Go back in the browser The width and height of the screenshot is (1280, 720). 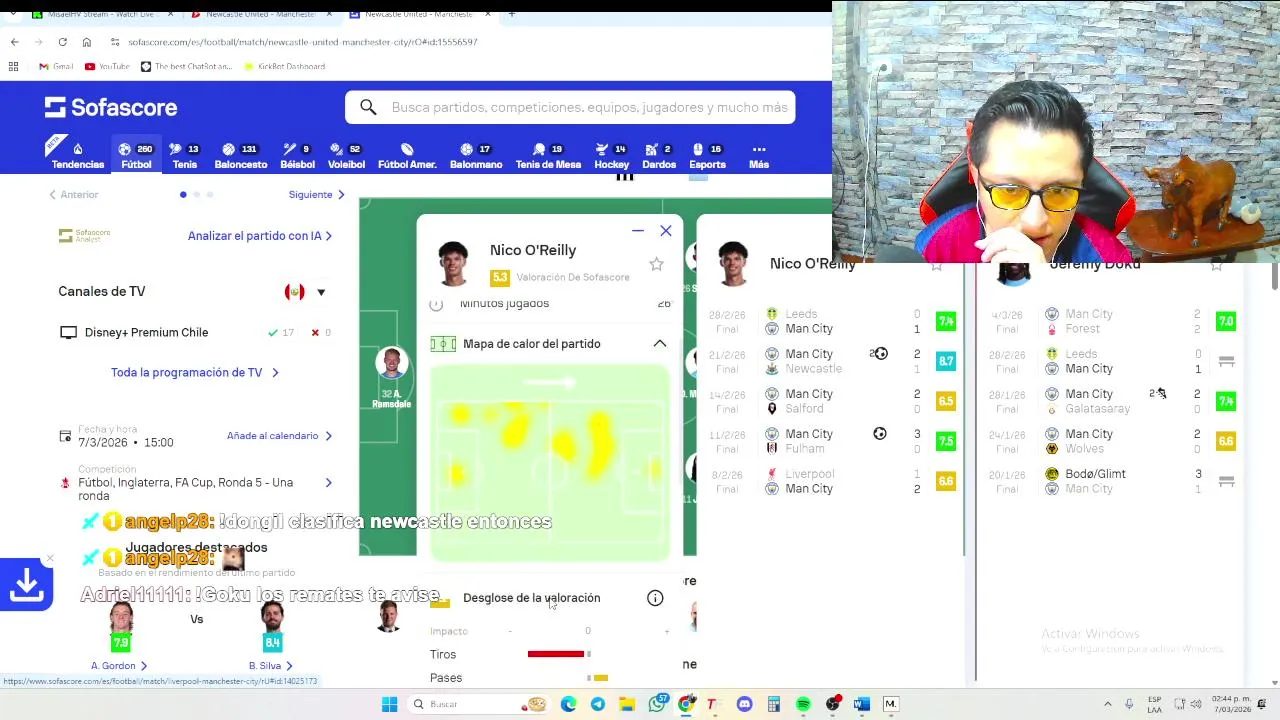point(14,42)
